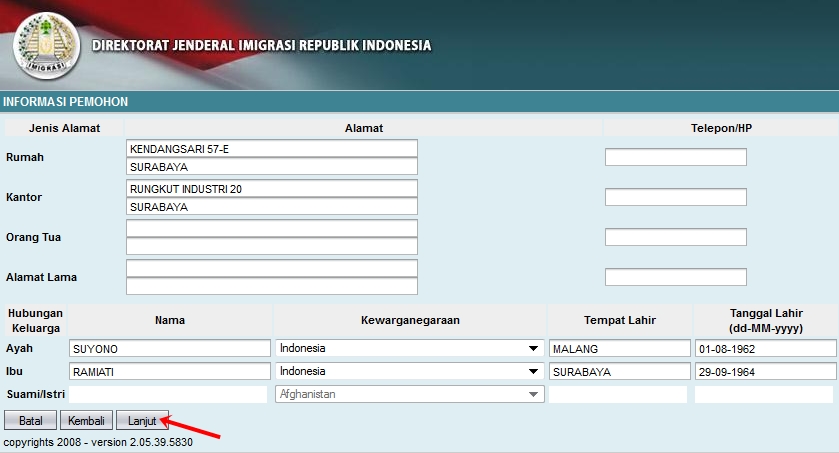Click the second Alamat Lama address field
The width and height of the screenshot is (839, 453).
272,286
